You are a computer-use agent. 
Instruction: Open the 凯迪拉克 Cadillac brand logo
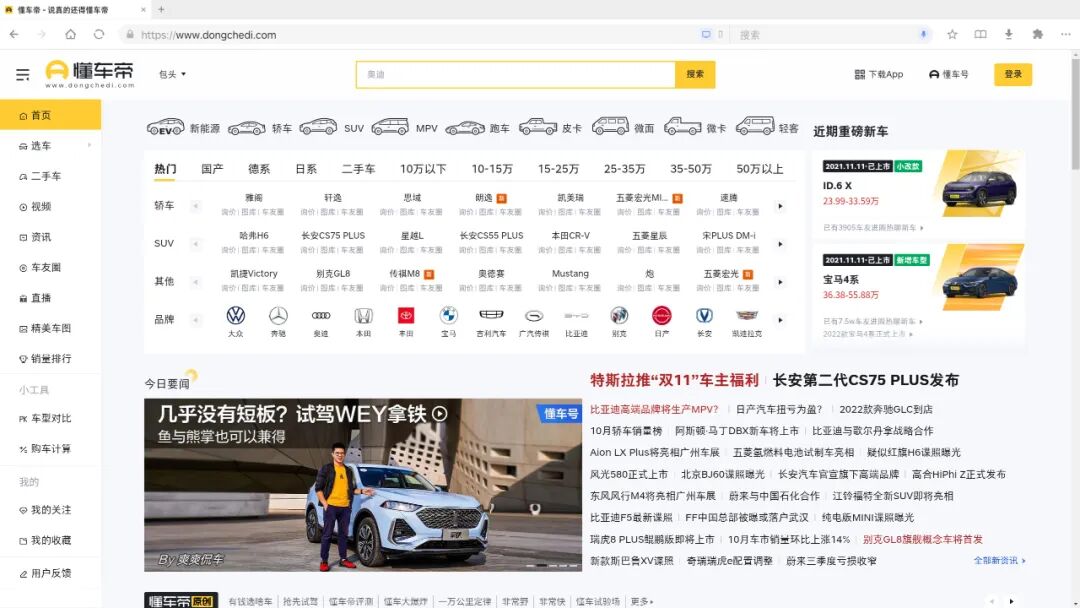(747, 315)
